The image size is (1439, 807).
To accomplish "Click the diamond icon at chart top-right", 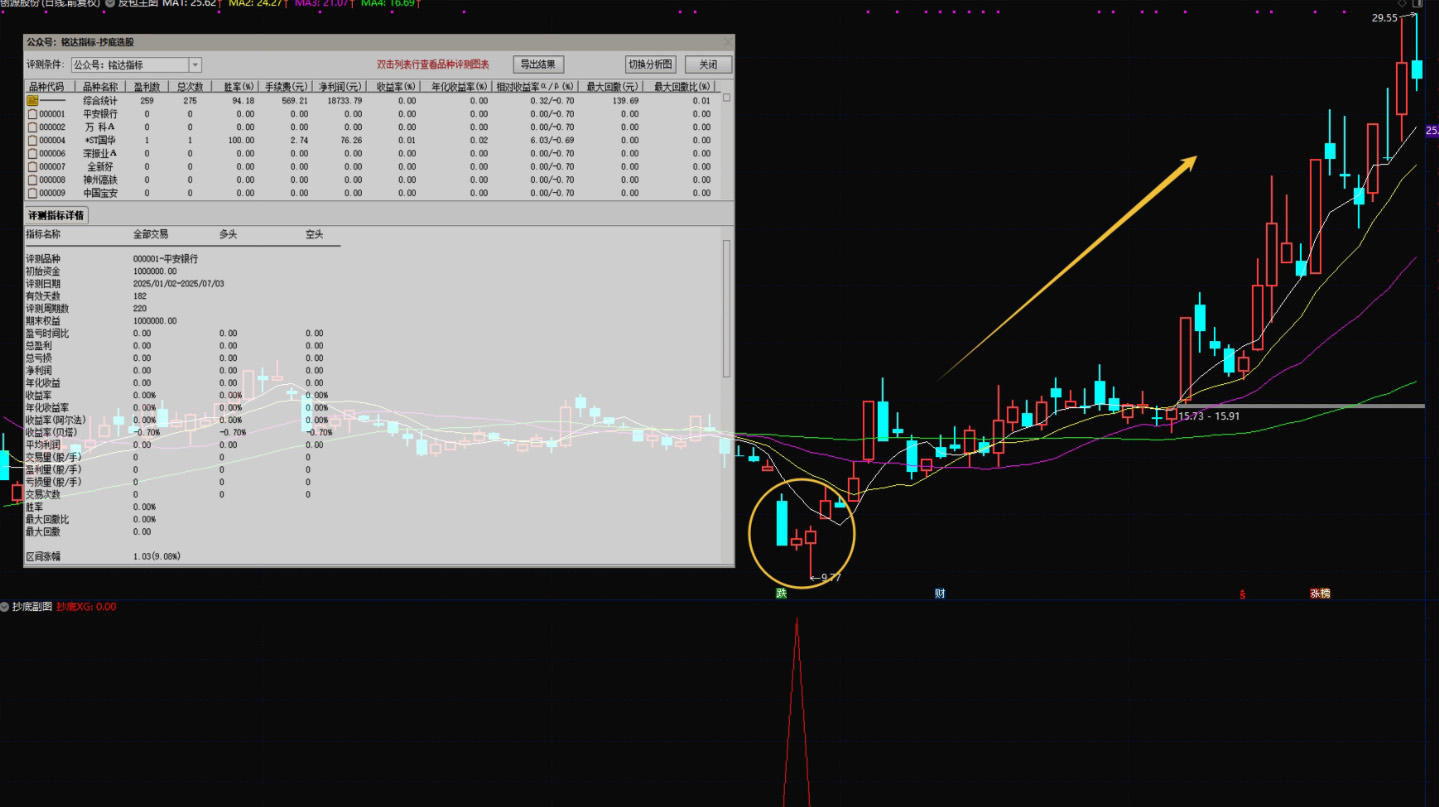I will pyautogui.click(x=1402, y=4).
